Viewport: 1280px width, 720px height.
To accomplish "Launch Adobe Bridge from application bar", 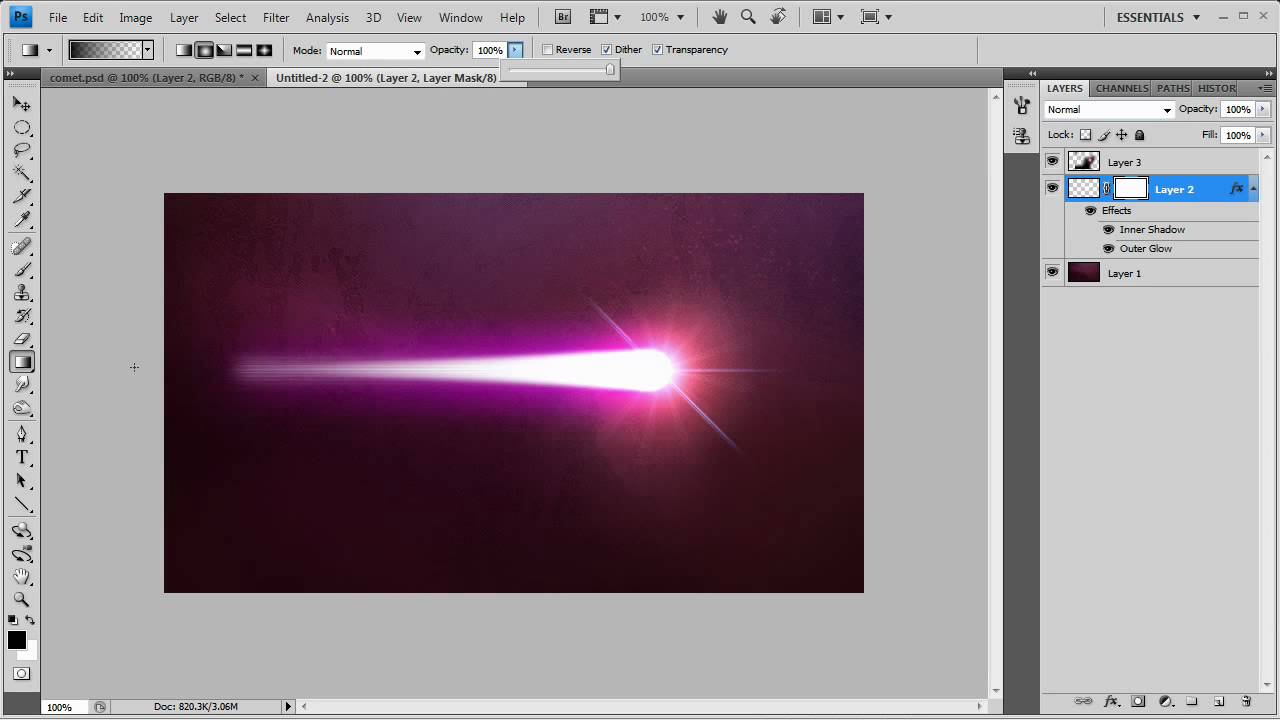I will tap(563, 17).
